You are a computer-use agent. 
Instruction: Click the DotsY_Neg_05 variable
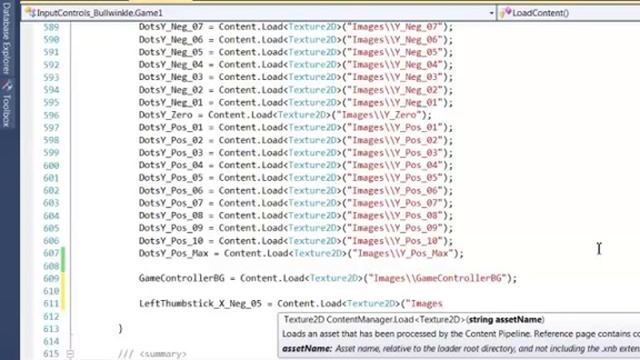click(x=171, y=52)
